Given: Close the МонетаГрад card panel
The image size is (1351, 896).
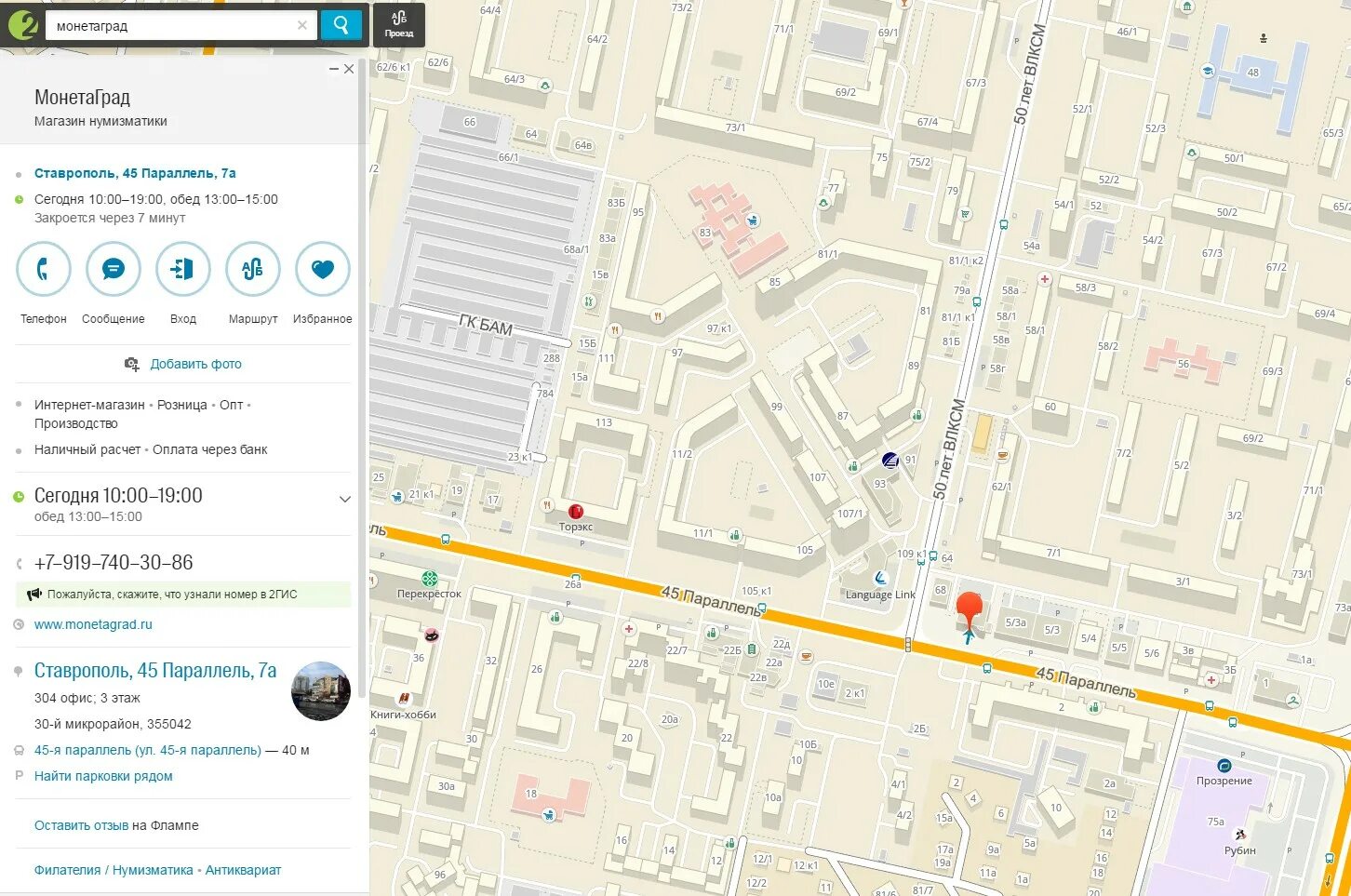Looking at the screenshot, I should [x=349, y=69].
